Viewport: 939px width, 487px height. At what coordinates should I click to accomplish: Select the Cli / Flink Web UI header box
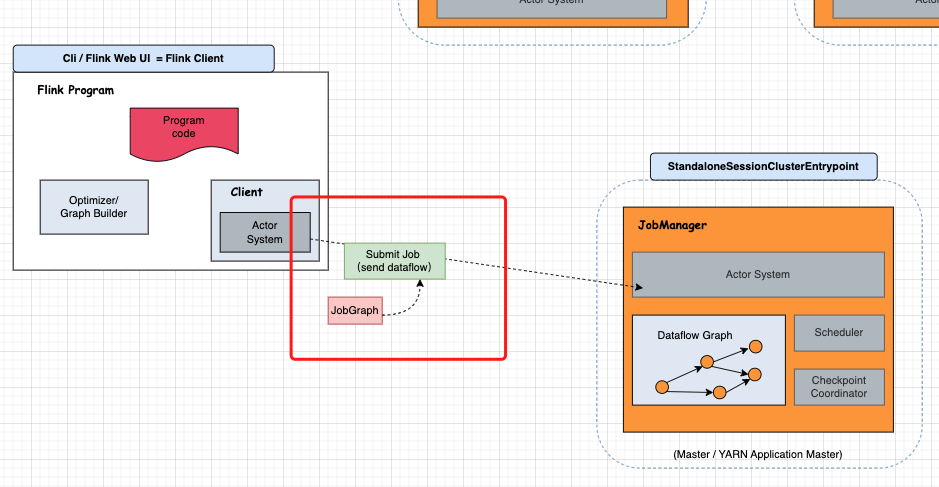[x=144, y=59]
